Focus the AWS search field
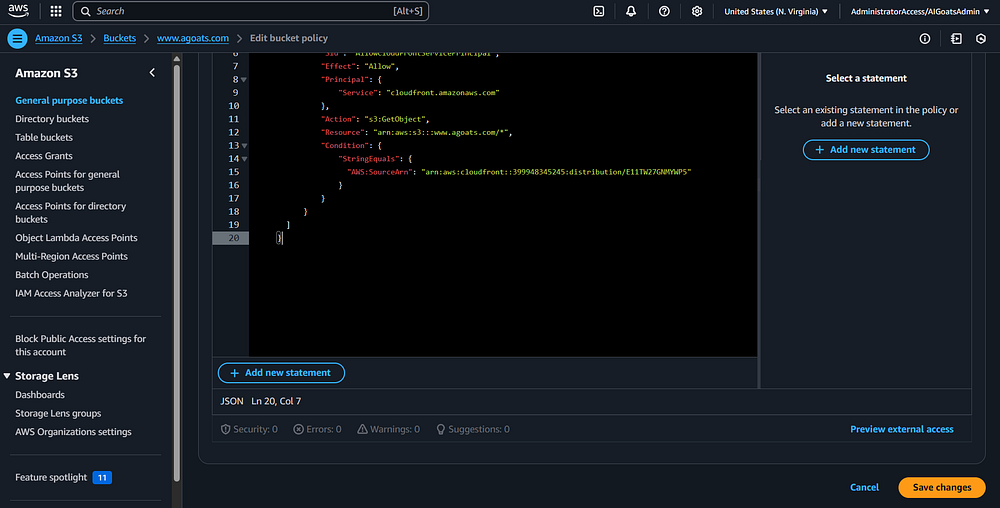 250,11
